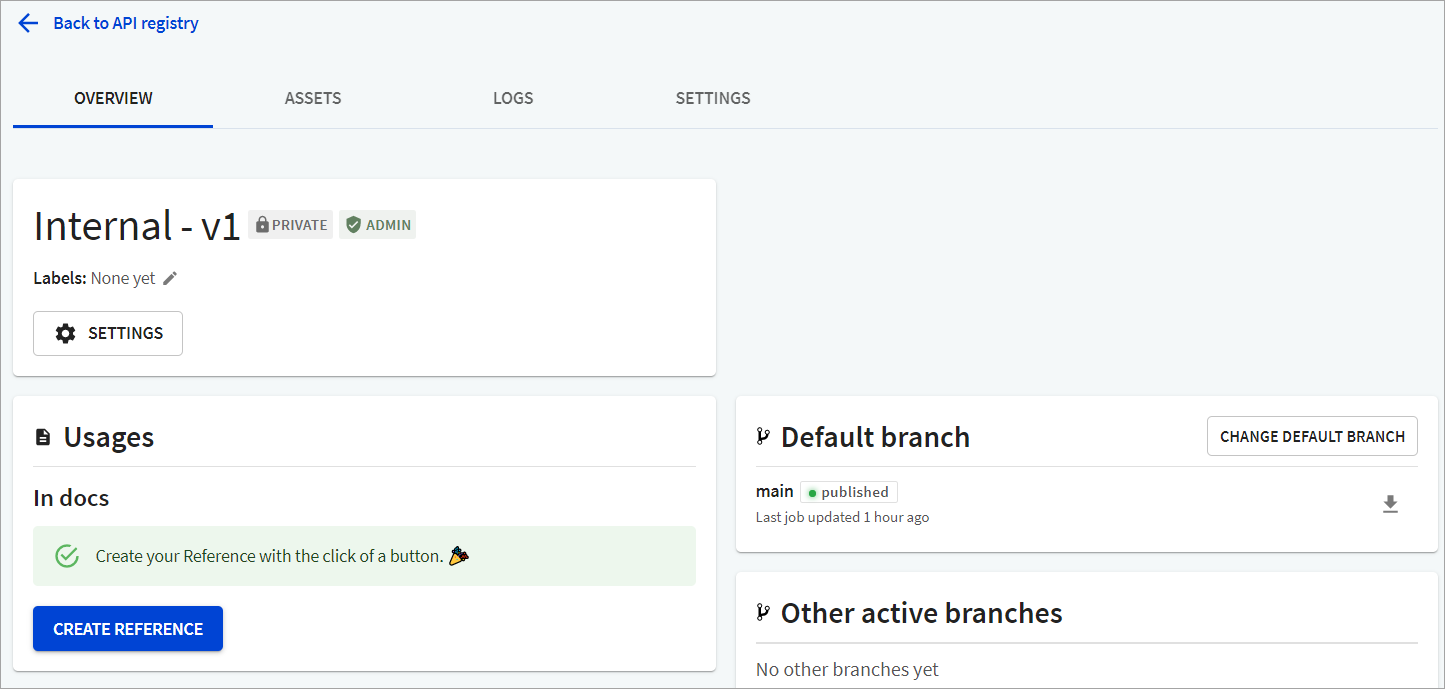This screenshot has width=1445, height=689.
Task: Click the Usages document icon
Action: pyautogui.click(x=42, y=438)
